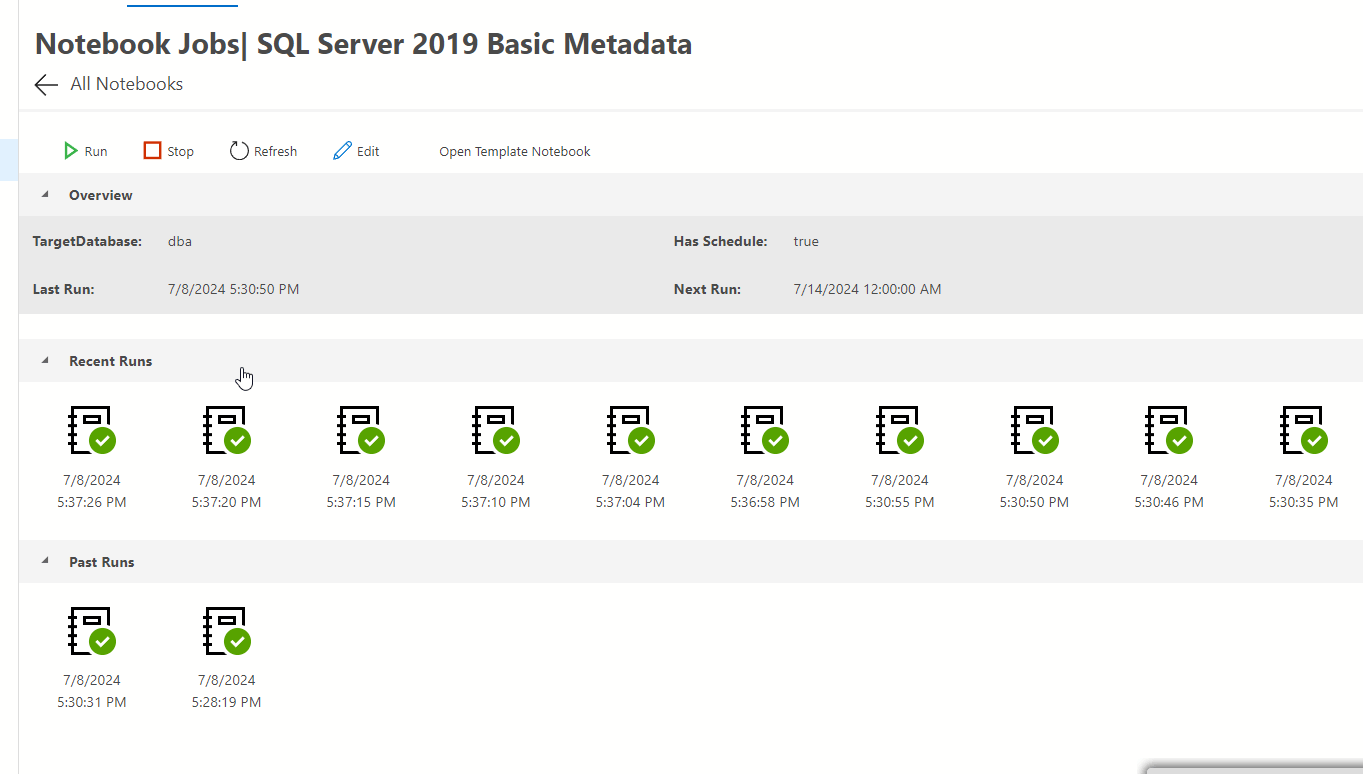Go back using the All Notebooks arrow
This screenshot has width=1363, height=774.
point(46,85)
